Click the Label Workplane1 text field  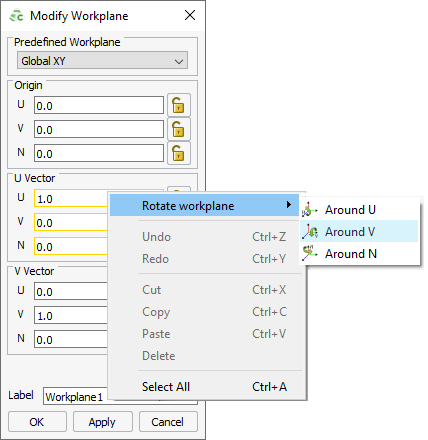coord(76,396)
